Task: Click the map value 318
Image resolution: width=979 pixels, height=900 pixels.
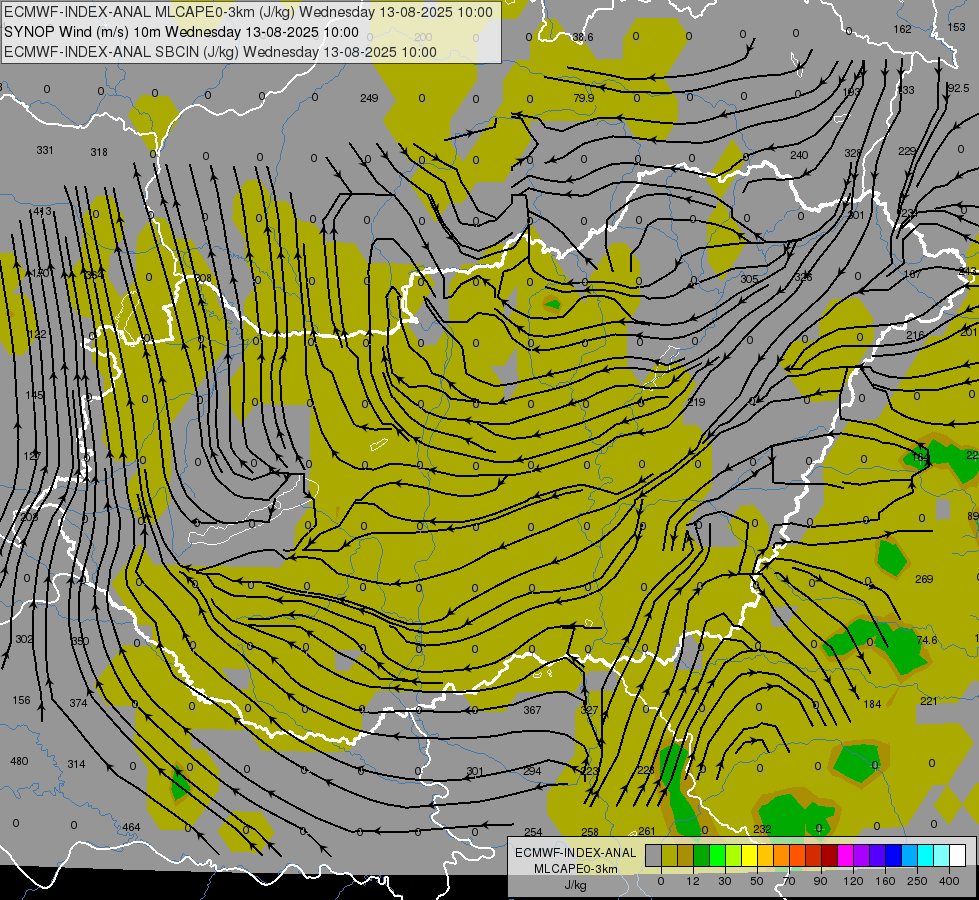Action: [99, 152]
